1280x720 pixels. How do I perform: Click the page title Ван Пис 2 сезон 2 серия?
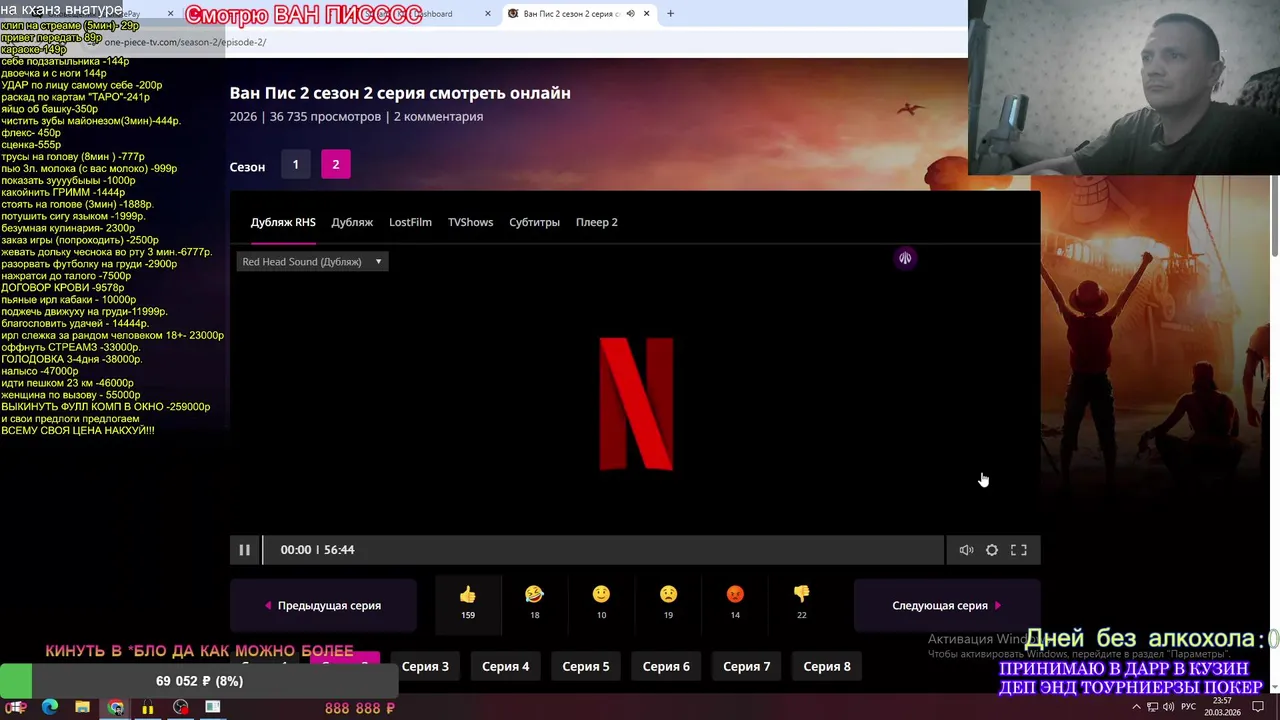click(x=400, y=93)
